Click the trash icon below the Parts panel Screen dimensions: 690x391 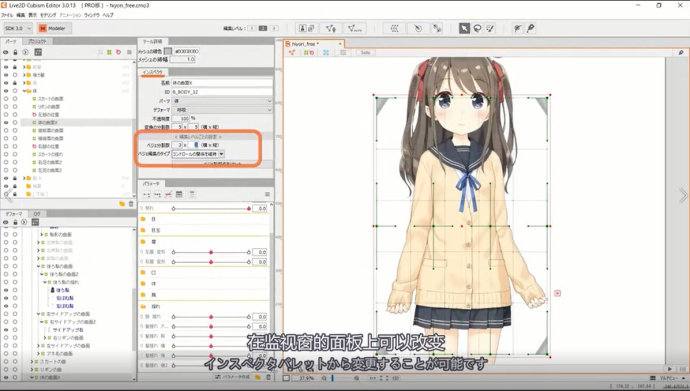[x=131, y=204]
